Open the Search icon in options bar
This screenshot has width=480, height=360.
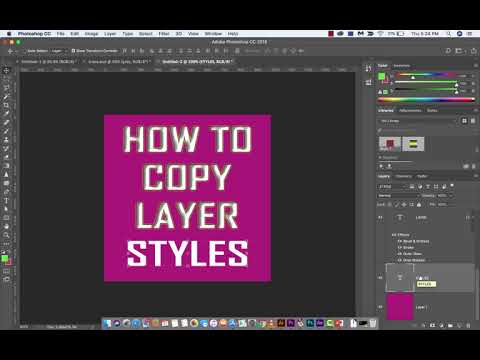coord(448,51)
